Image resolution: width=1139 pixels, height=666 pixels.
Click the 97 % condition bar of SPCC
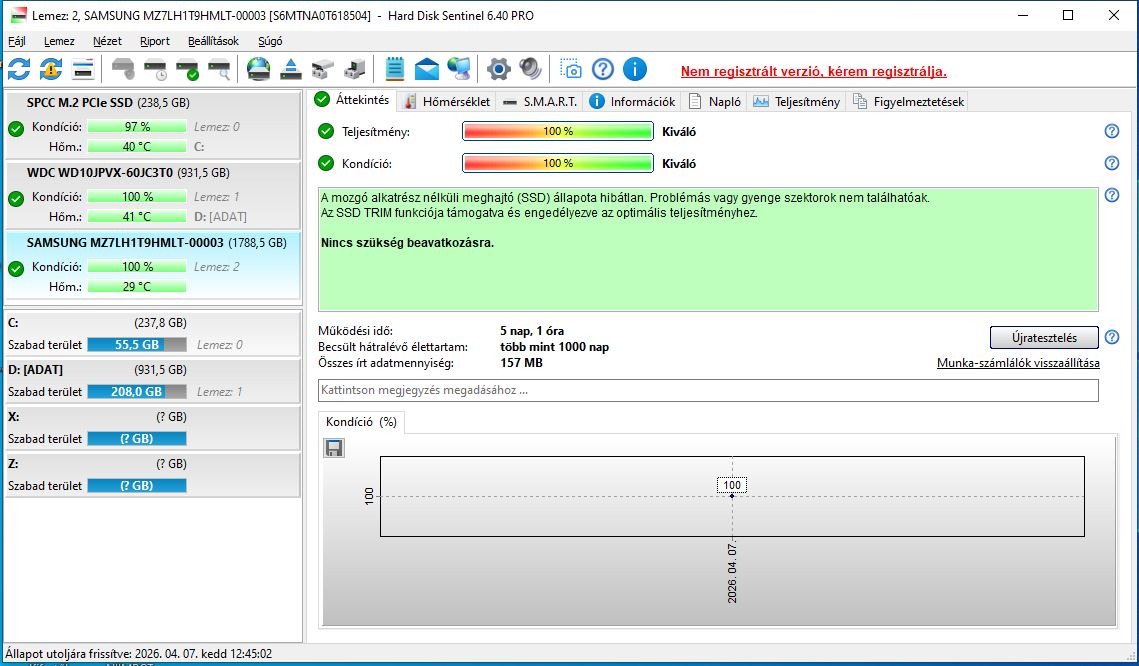[137, 126]
